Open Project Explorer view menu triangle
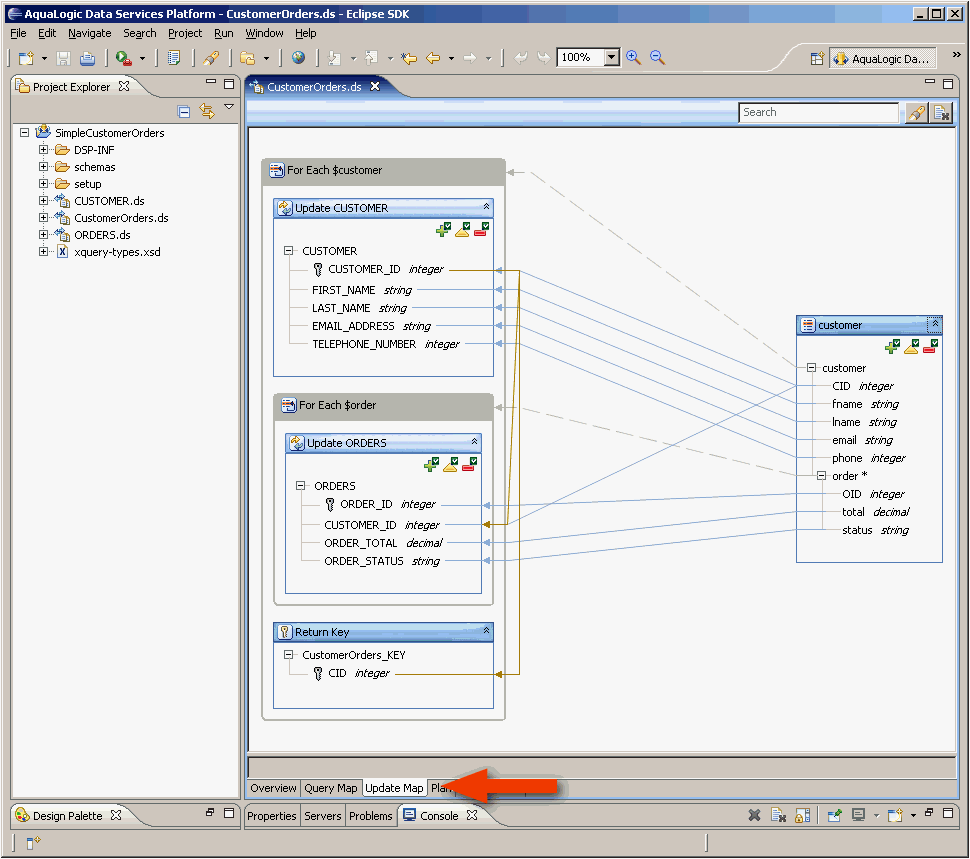The image size is (970, 859). coord(229,107)
